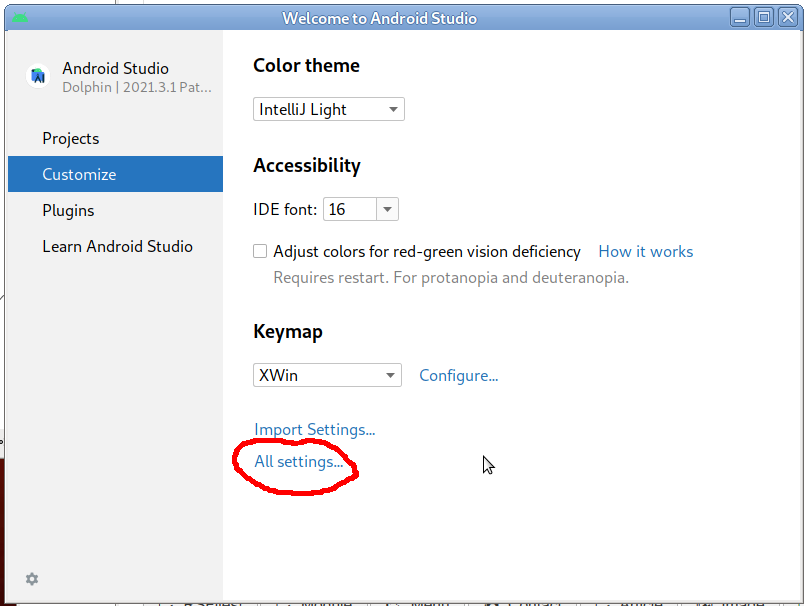Open the color theme combo box

click(328, 109)
